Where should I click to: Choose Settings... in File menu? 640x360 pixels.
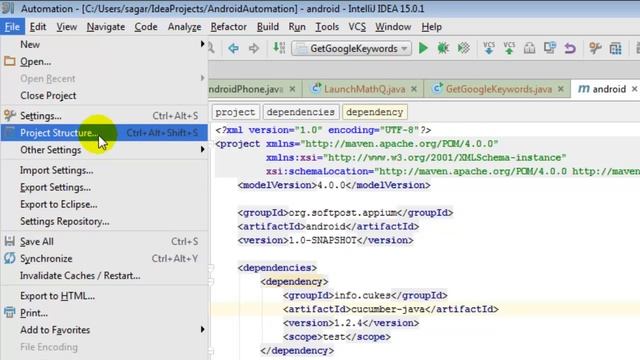[104, 116]
